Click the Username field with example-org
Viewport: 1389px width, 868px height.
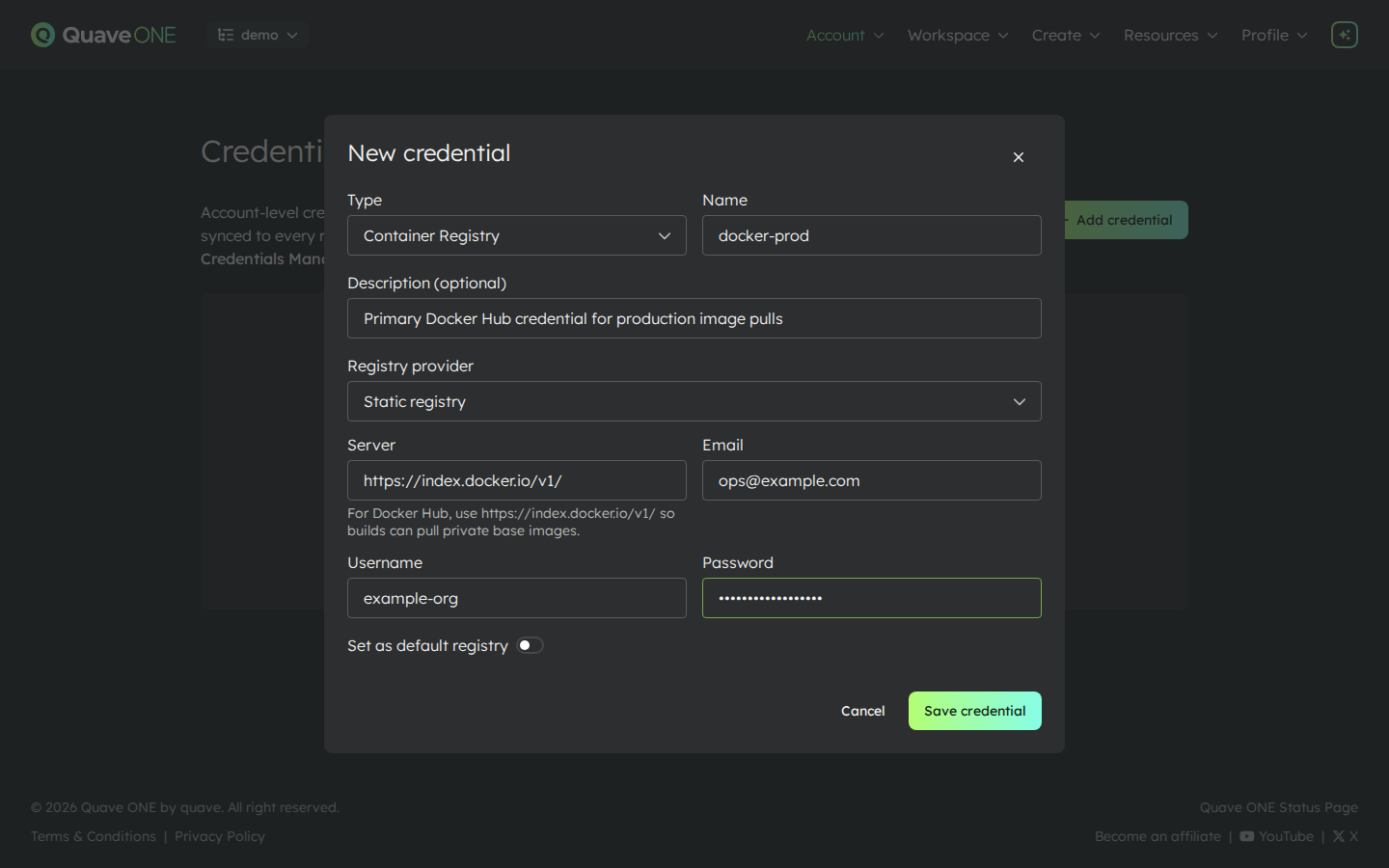click(x=517, y=598)
